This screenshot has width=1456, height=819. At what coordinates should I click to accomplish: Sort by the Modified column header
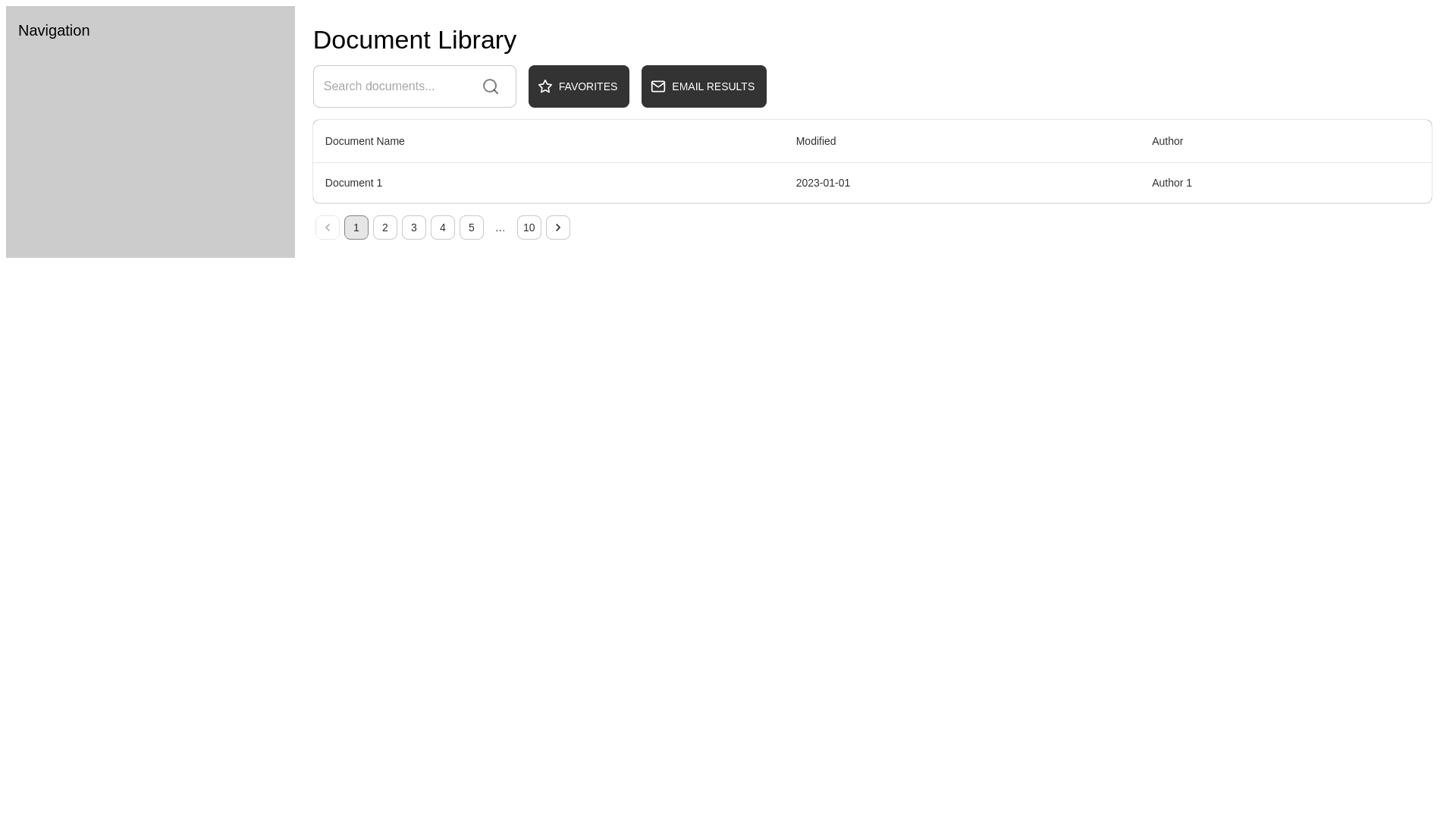(x=815, y=141)
